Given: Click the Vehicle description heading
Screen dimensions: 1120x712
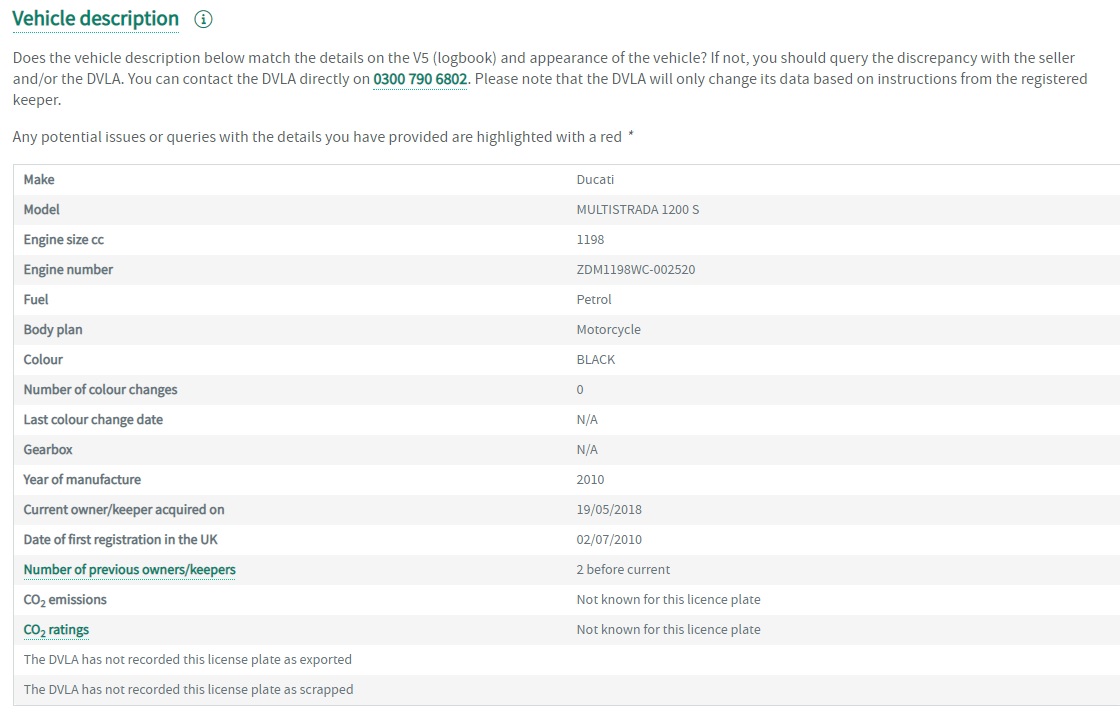Looking at the screenshot, I should (95, 19).
